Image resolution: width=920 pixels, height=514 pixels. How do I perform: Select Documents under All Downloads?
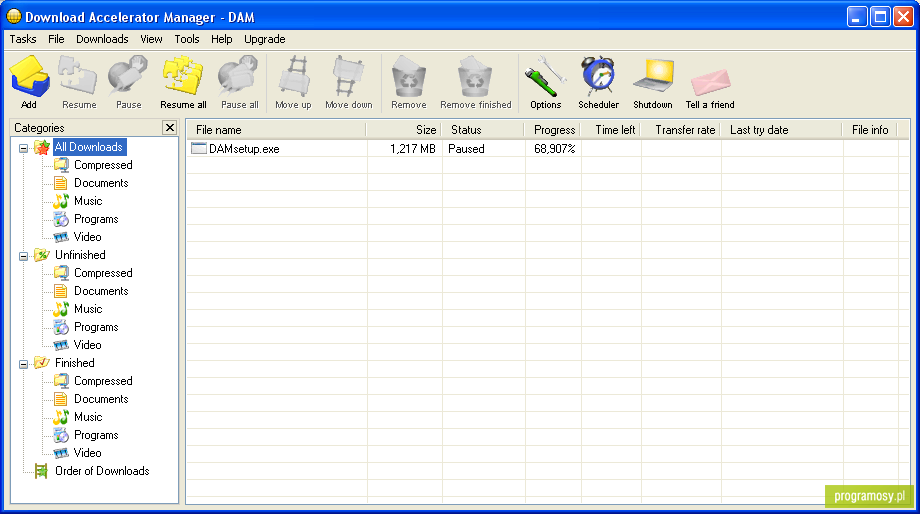click(x=101, y=183)
